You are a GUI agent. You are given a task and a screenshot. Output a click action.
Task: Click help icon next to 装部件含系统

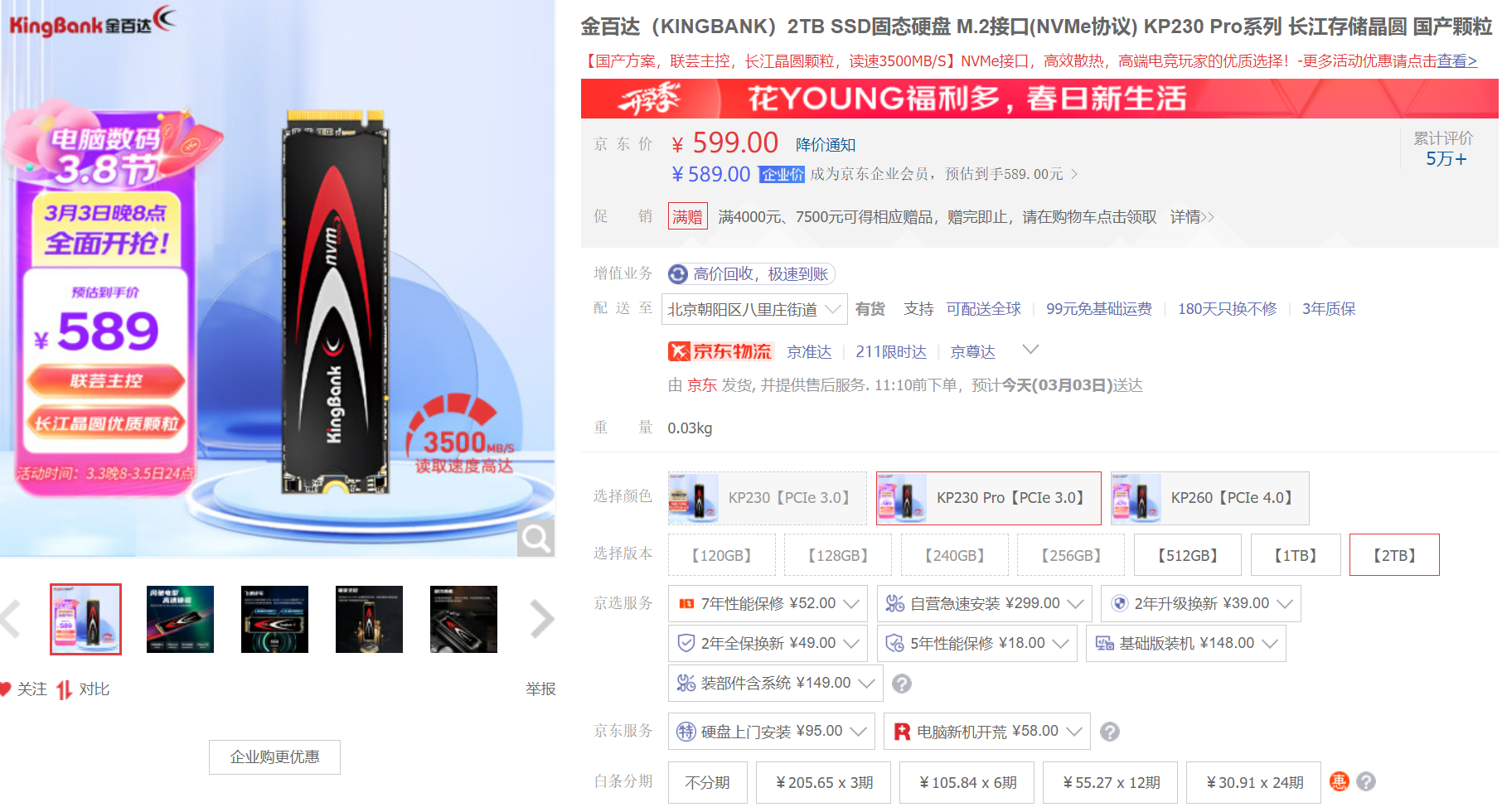coord(902,684)
